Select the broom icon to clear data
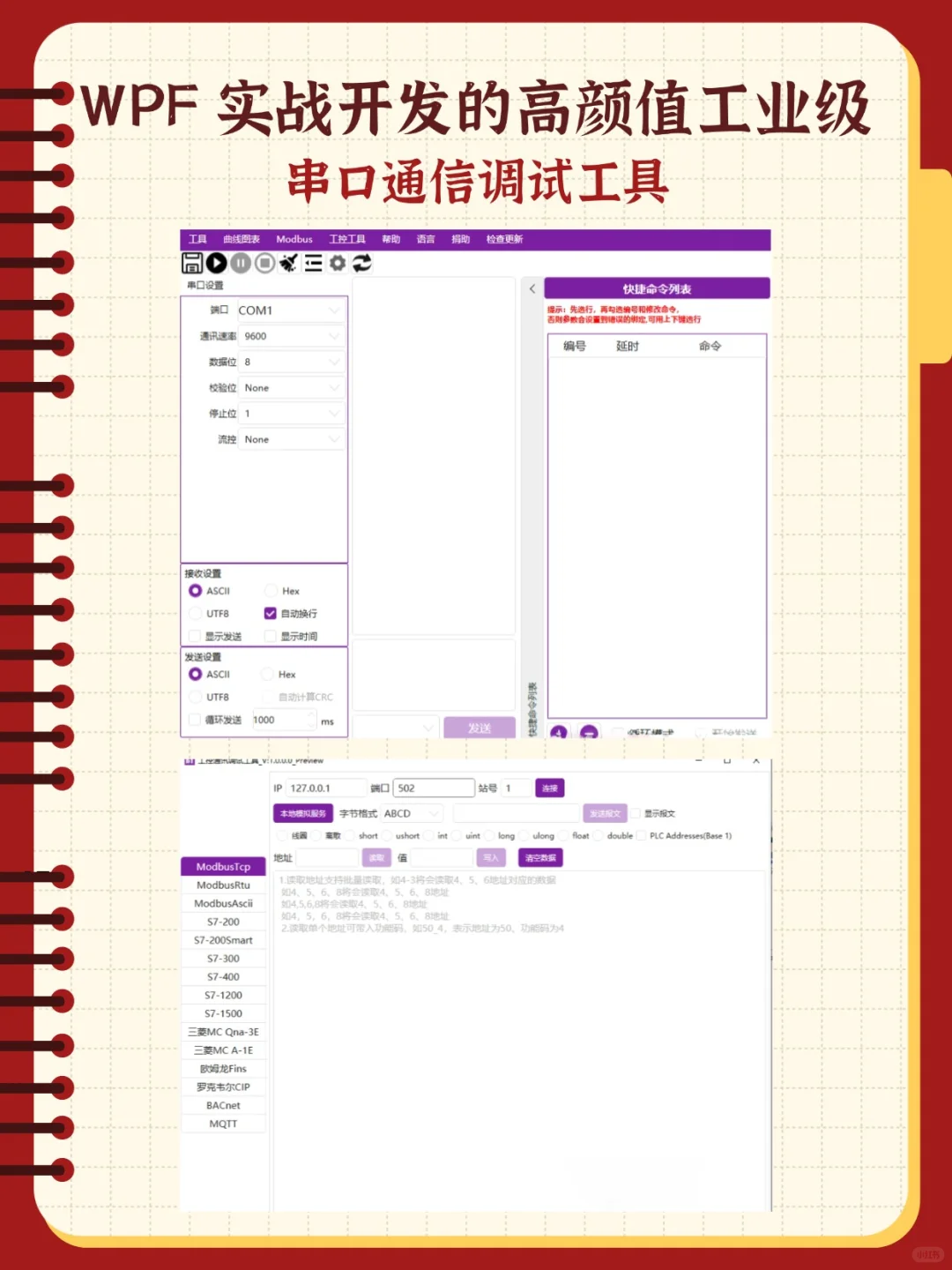 (x=288, y=262)
